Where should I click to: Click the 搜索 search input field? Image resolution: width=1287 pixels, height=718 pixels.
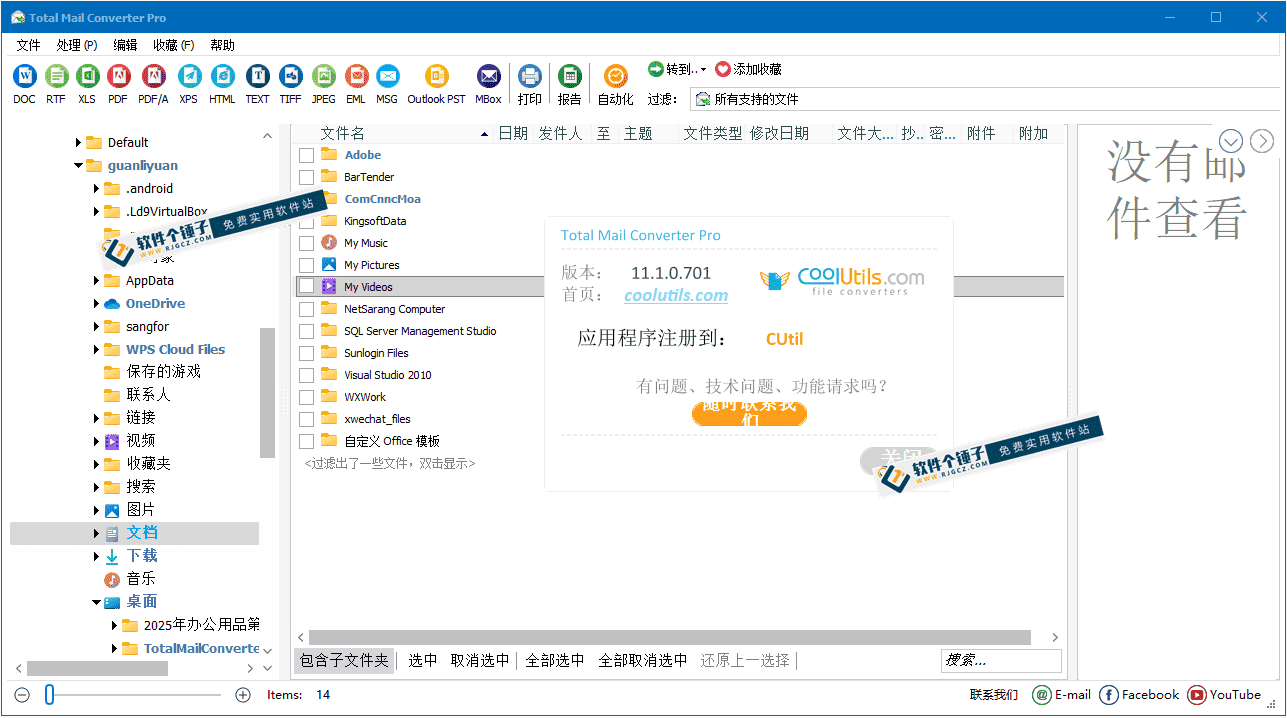(x=1001, y=660)
